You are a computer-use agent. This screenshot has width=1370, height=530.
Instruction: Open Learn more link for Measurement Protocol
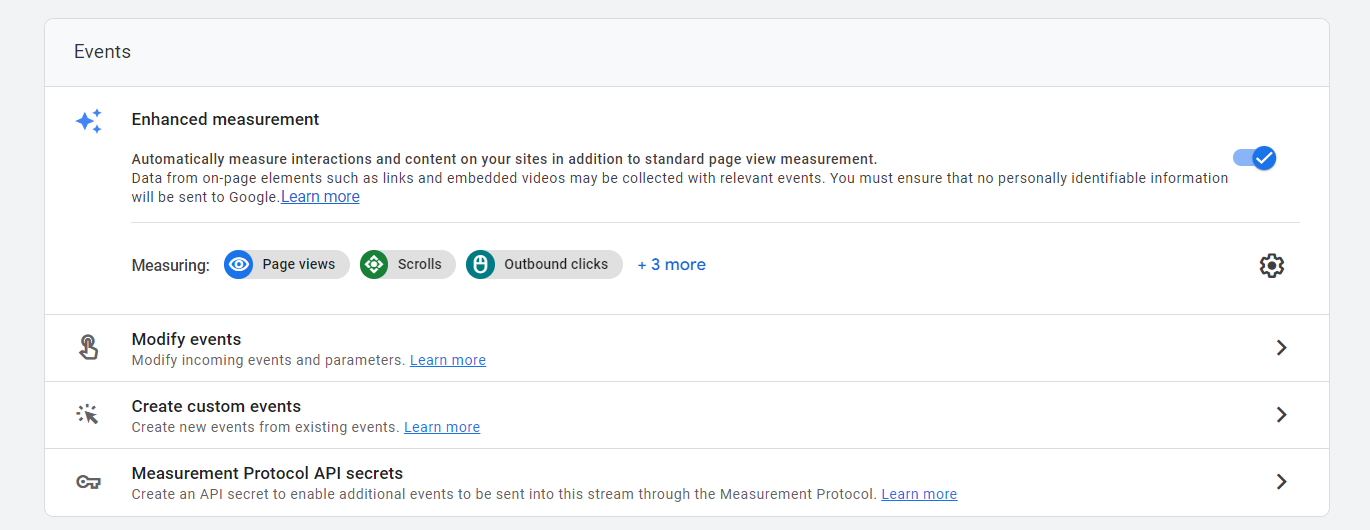point(919,494)
